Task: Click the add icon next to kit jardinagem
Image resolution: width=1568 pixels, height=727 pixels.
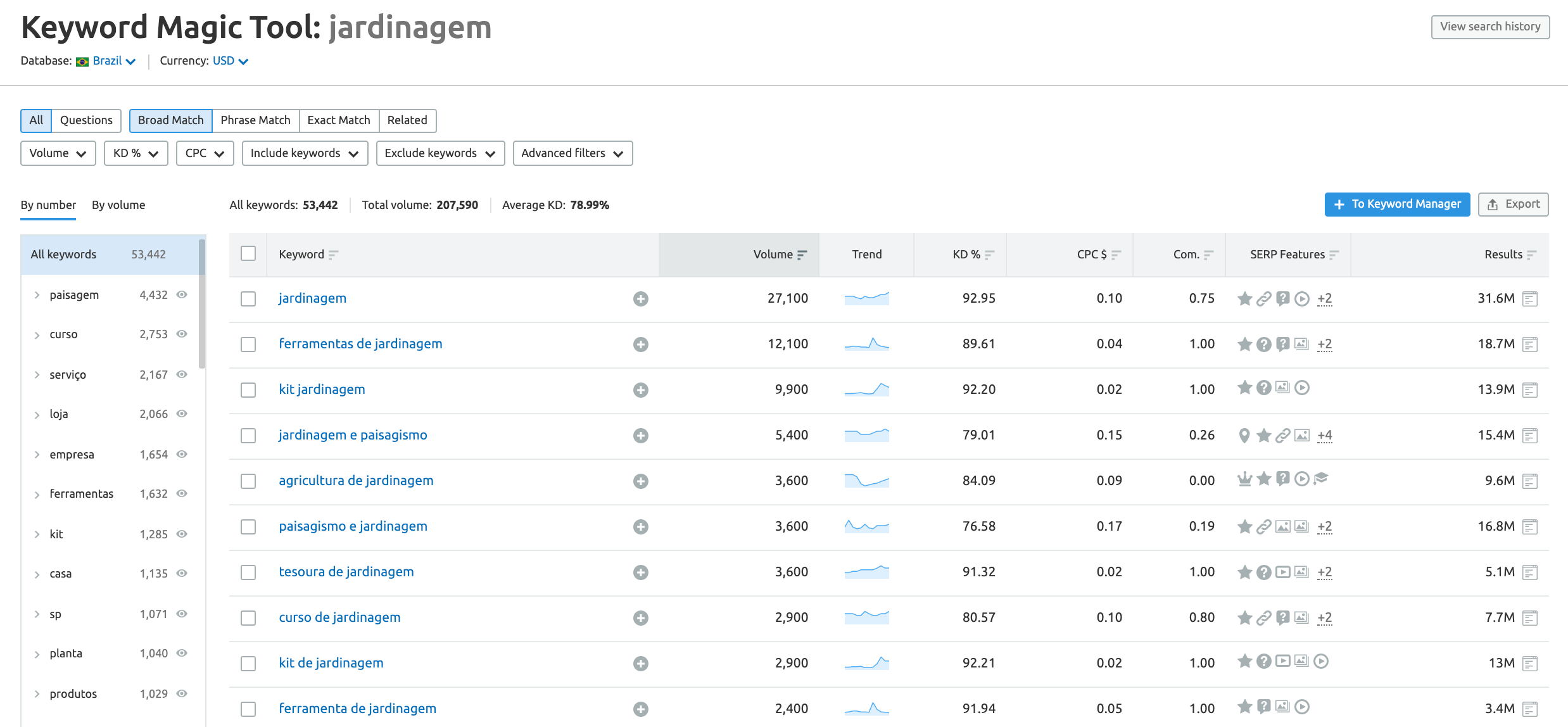Action: click(x=640, y=389)
